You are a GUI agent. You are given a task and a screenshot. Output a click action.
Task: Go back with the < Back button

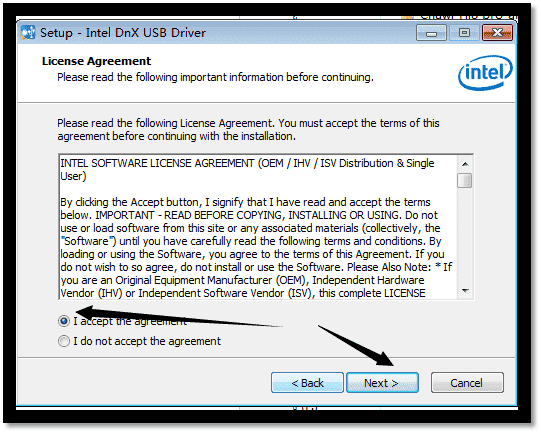pyautogui.click(x=307, y=383)
